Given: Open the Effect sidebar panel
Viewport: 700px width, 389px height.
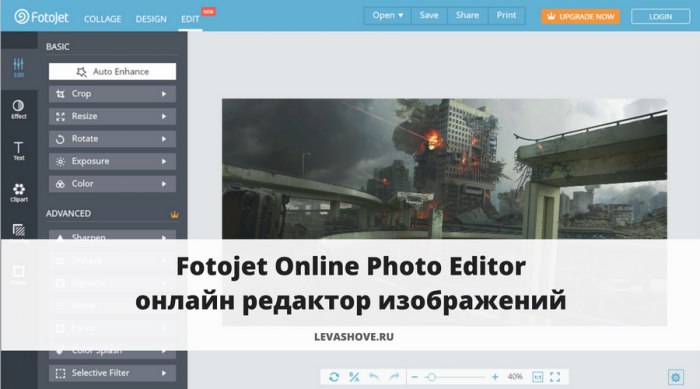Looking at the screenshot, I should tap(19, 109).
